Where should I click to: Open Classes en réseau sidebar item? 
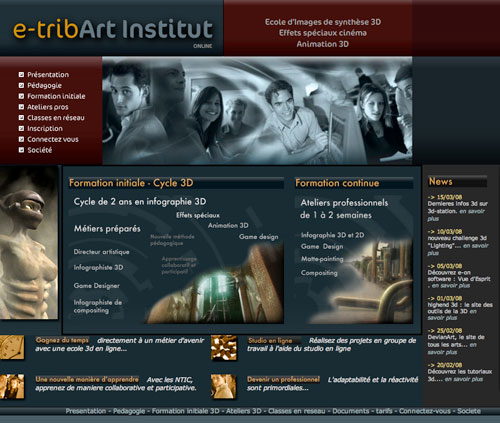[56, 118]
